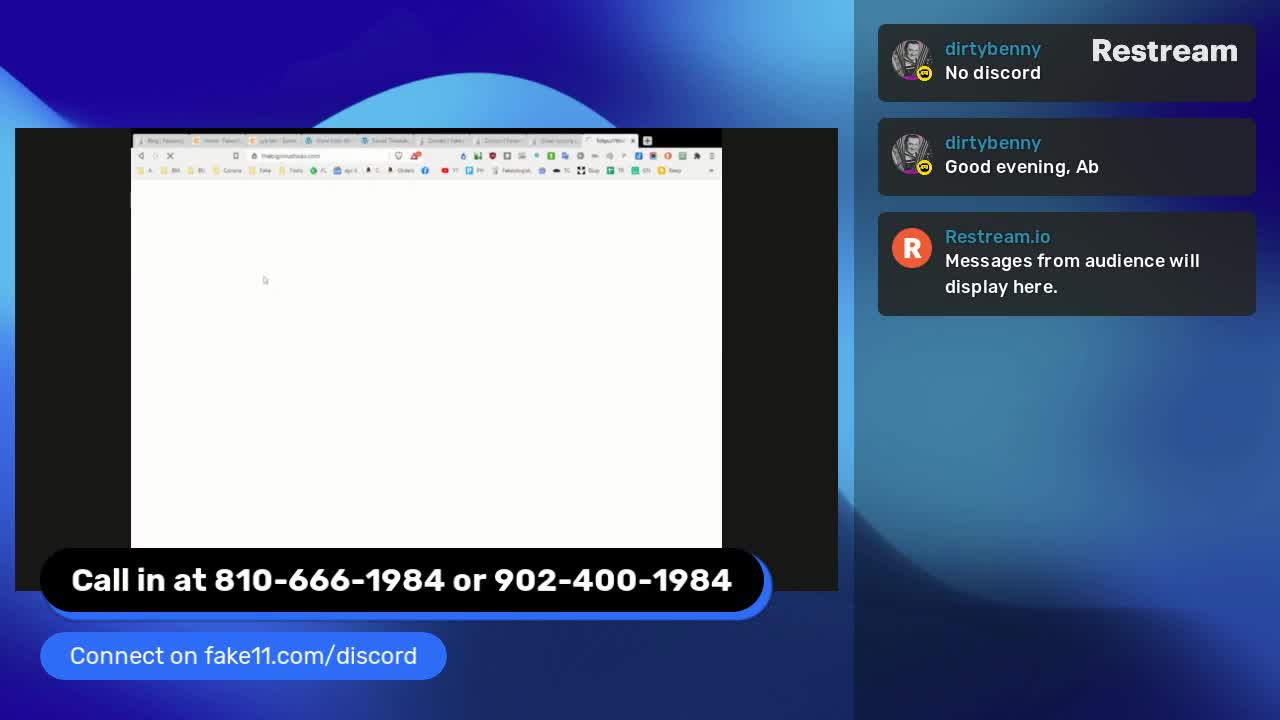Screen dimensions: 1280x720
Task: Switch to the second browser tab
Action: coord(217,141)
